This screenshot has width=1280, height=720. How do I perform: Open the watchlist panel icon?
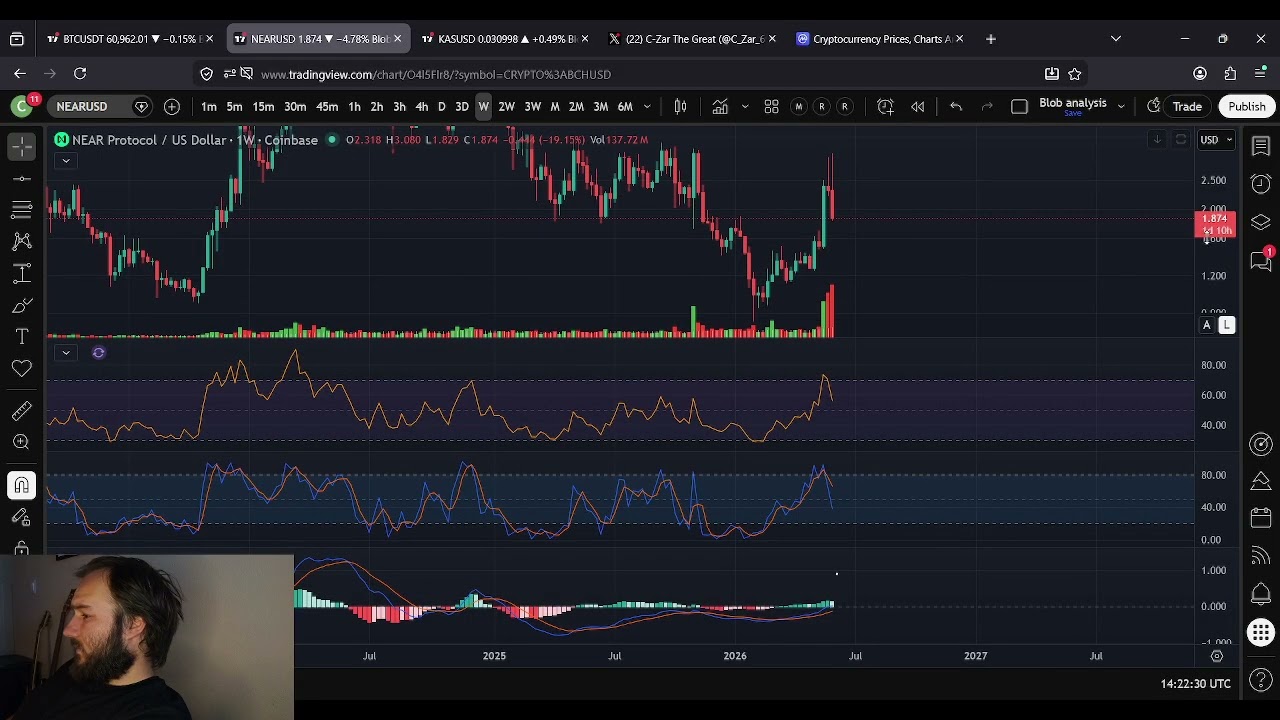click(x=1261, y=147)
